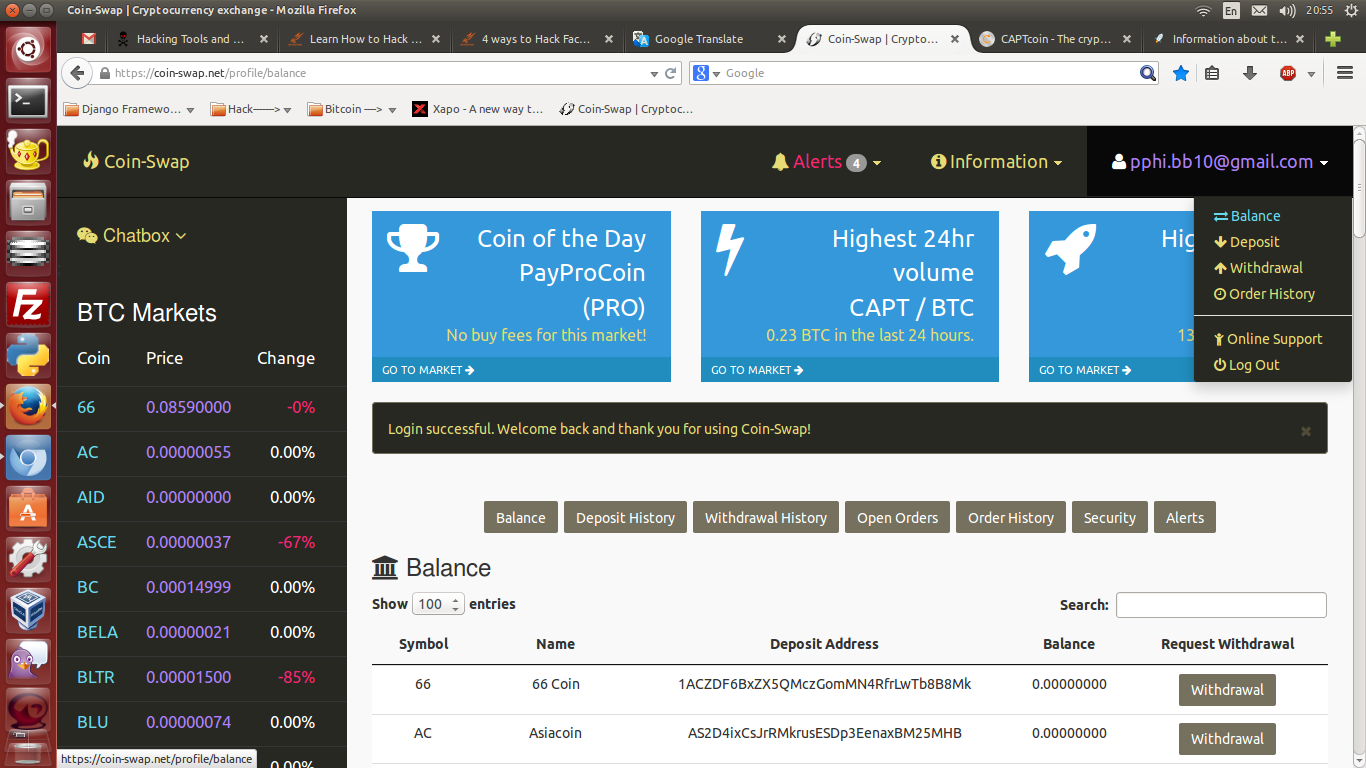The height and width of the screenshot is (768, 1366).
Task: Go to market for Coin of the Day
Action: pos(428,370)
